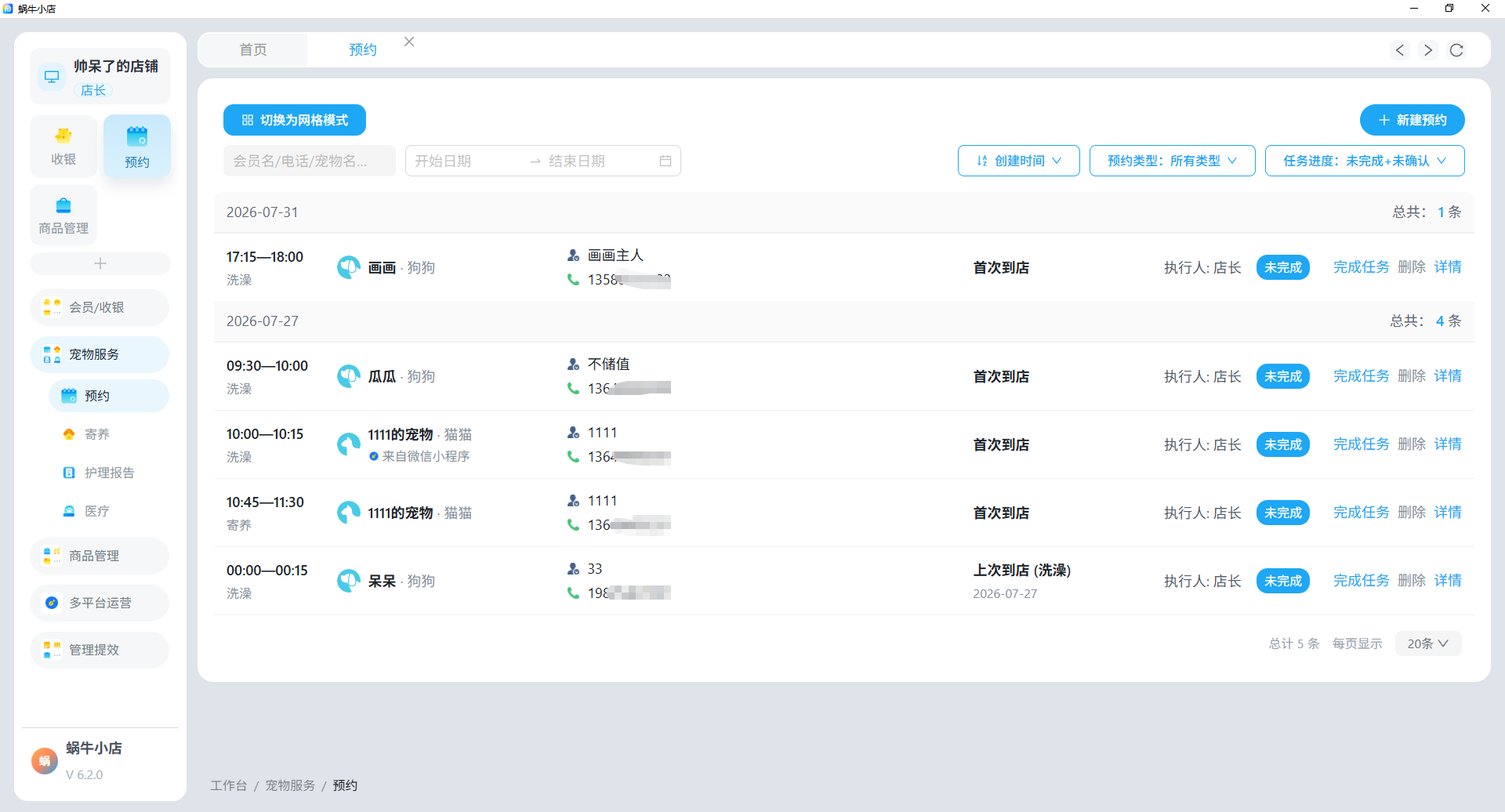Click 切换为网格模式 button
The image size is (1505, 812).
click(x=295, y=120)
